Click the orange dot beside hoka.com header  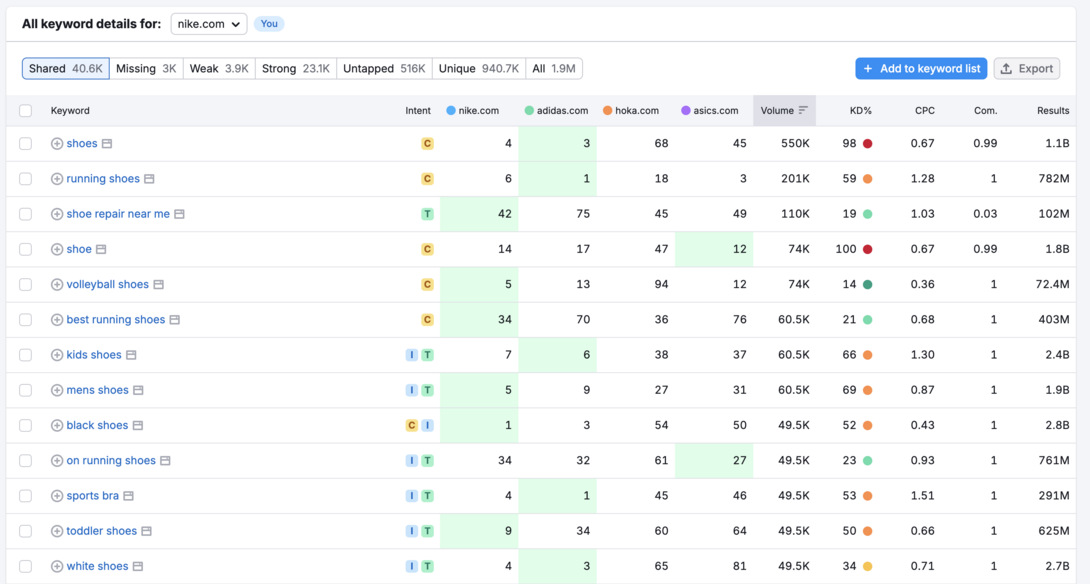pos(607,110)
